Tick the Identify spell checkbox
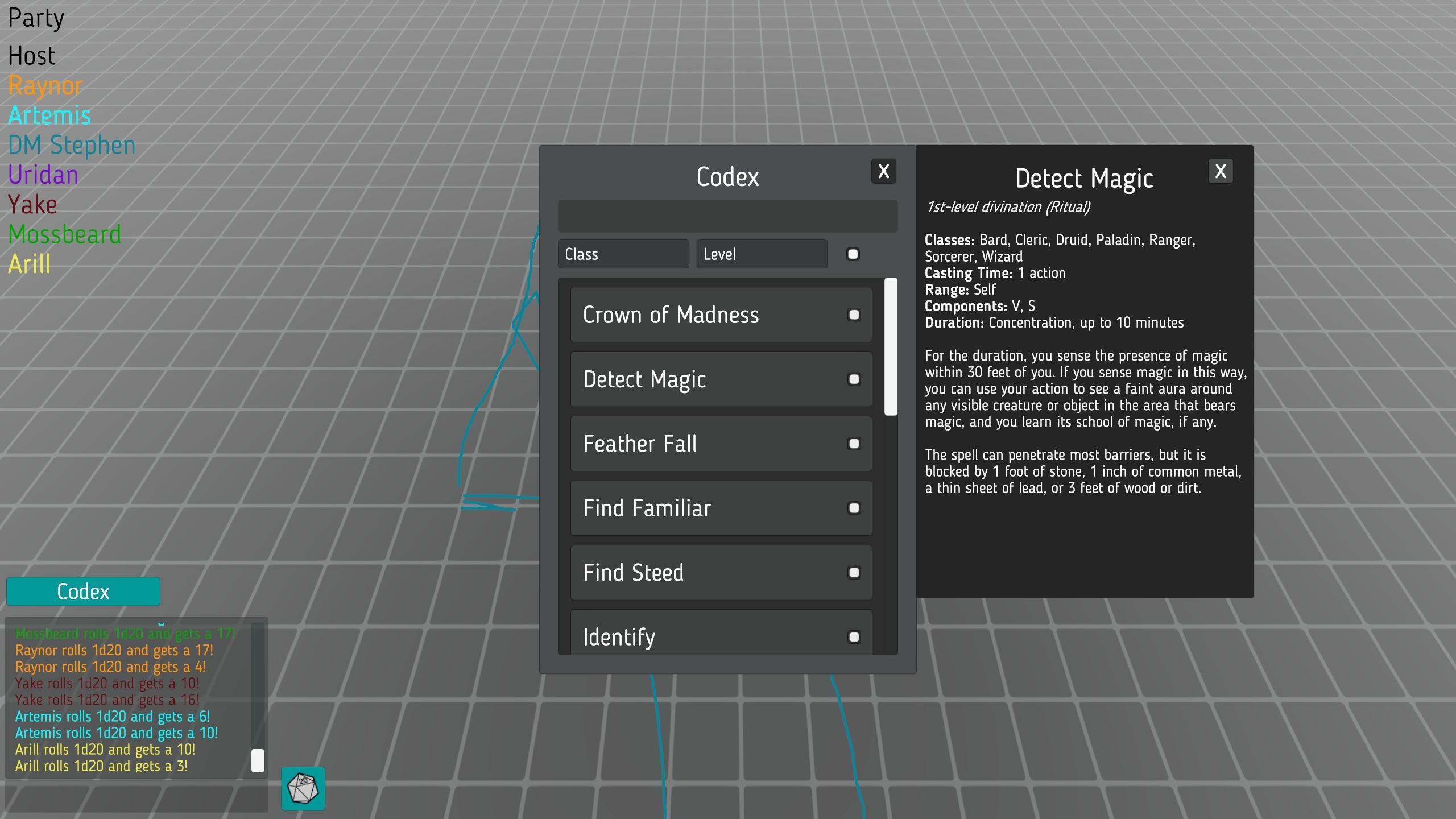 [854, 637]
